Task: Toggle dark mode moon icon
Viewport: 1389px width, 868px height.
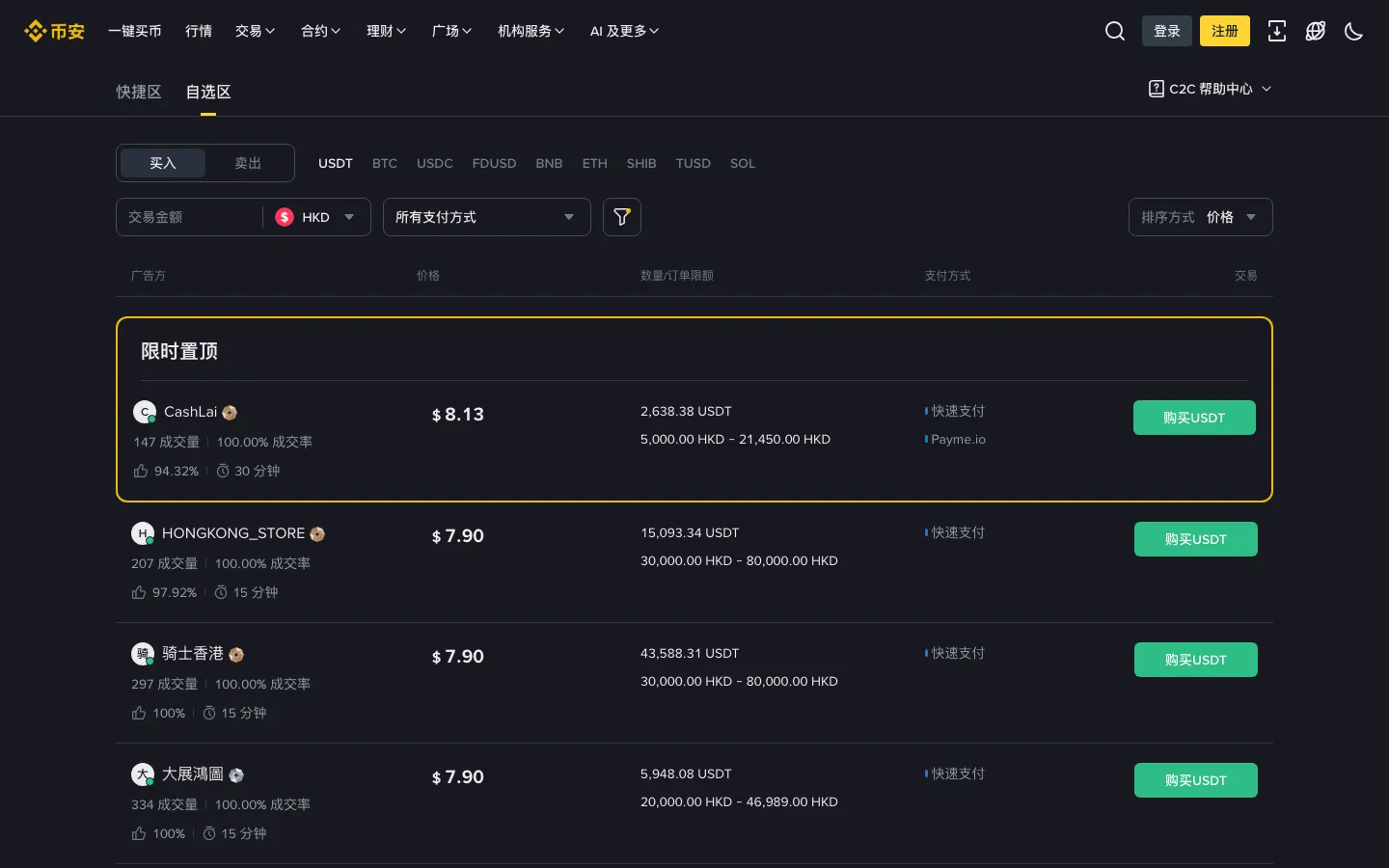Action: [1354, 31]
